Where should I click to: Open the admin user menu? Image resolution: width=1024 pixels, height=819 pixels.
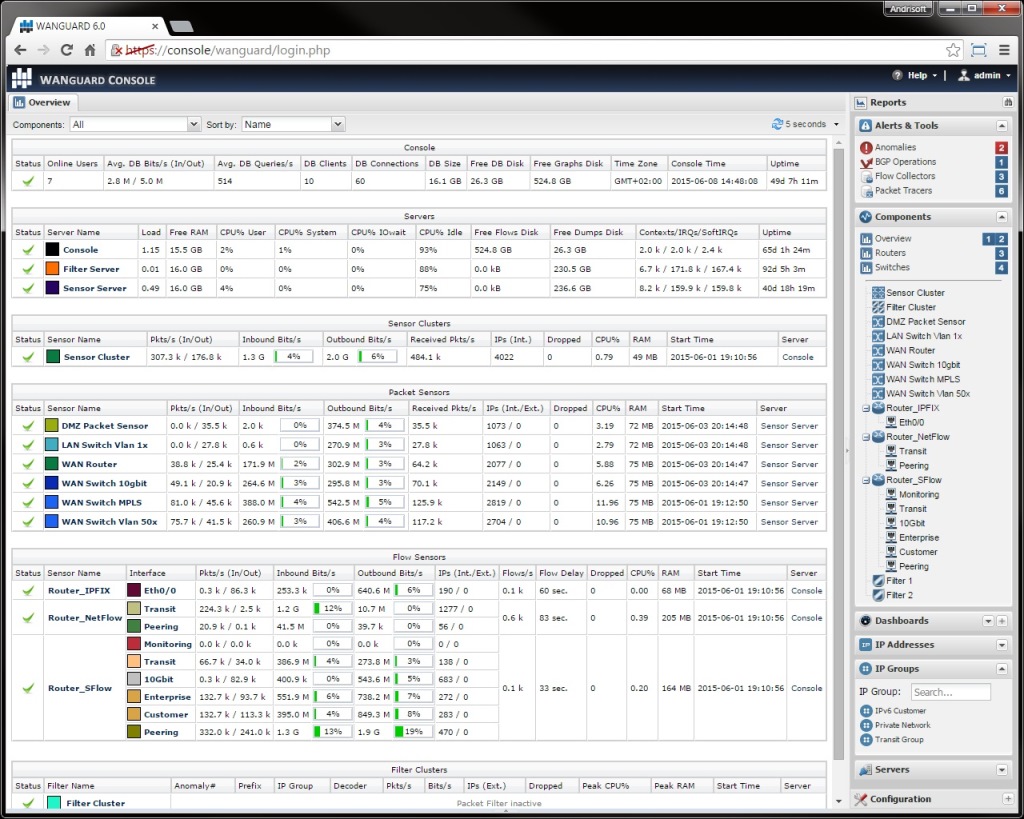pyautogui.click(x=984, y=76)
